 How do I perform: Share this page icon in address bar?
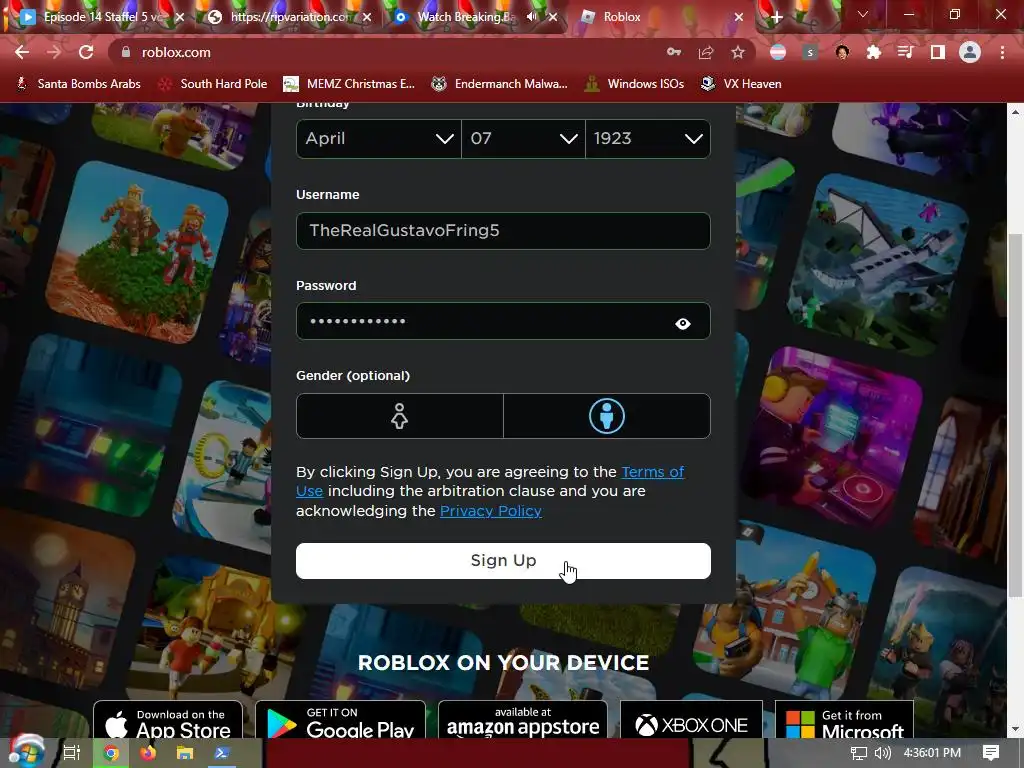tap(706, 52)
